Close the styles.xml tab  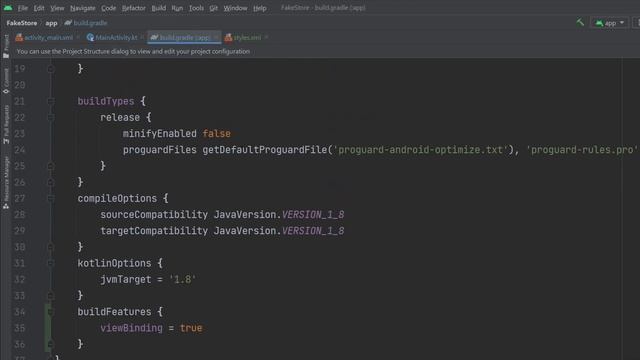(x=266, y=38)
